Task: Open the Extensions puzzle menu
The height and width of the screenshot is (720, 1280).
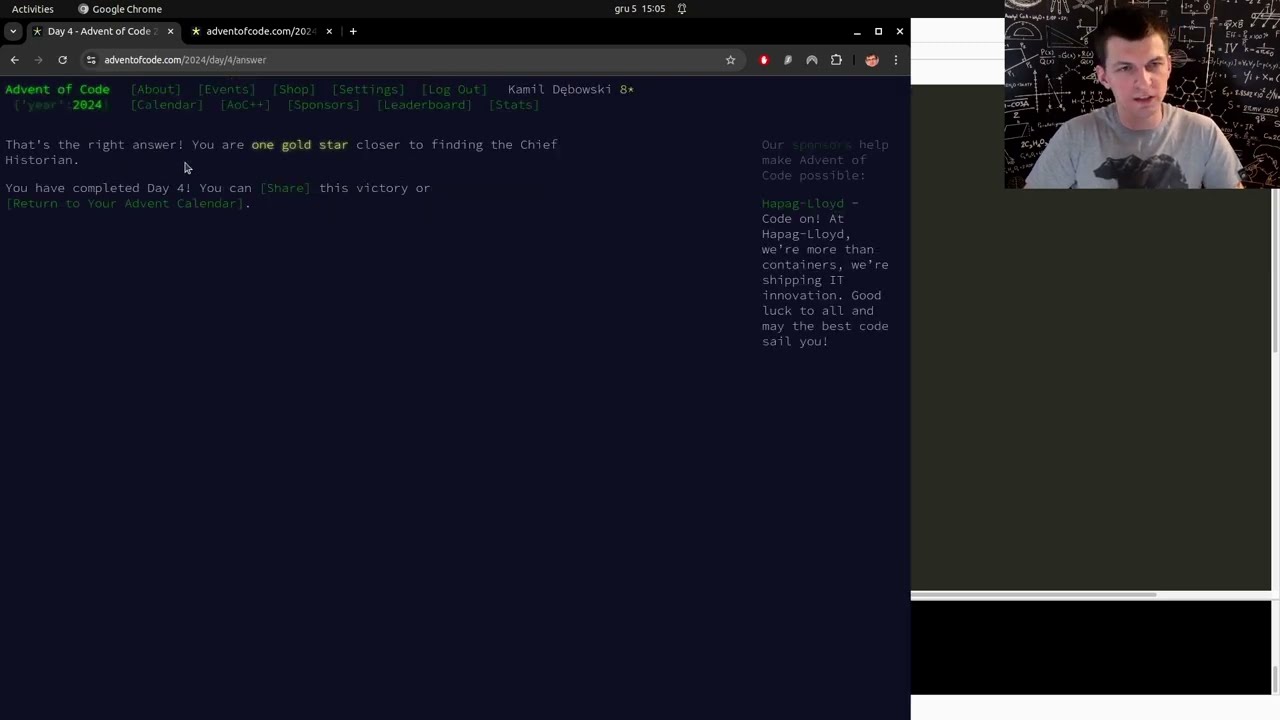Action: click(x=836, y=60)
